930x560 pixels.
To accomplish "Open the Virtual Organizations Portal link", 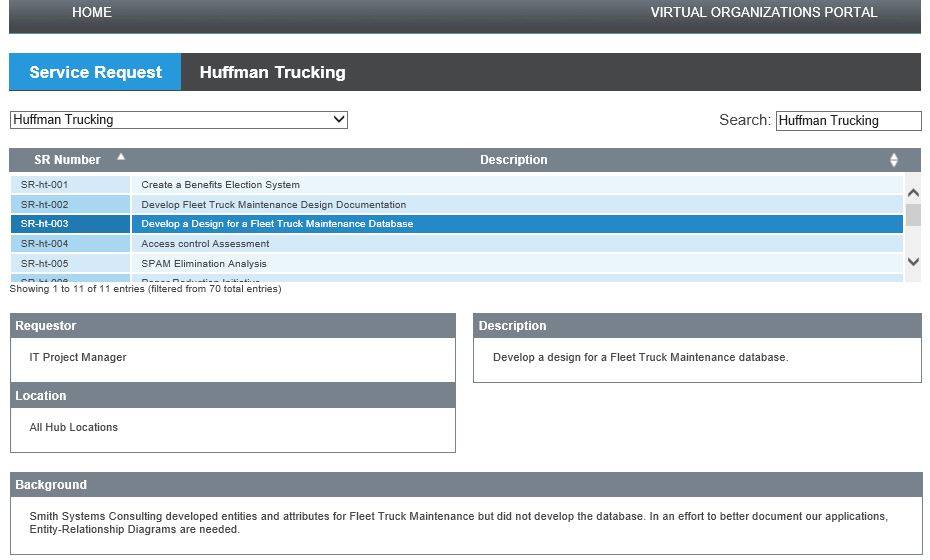I will [x=763, y=12].
